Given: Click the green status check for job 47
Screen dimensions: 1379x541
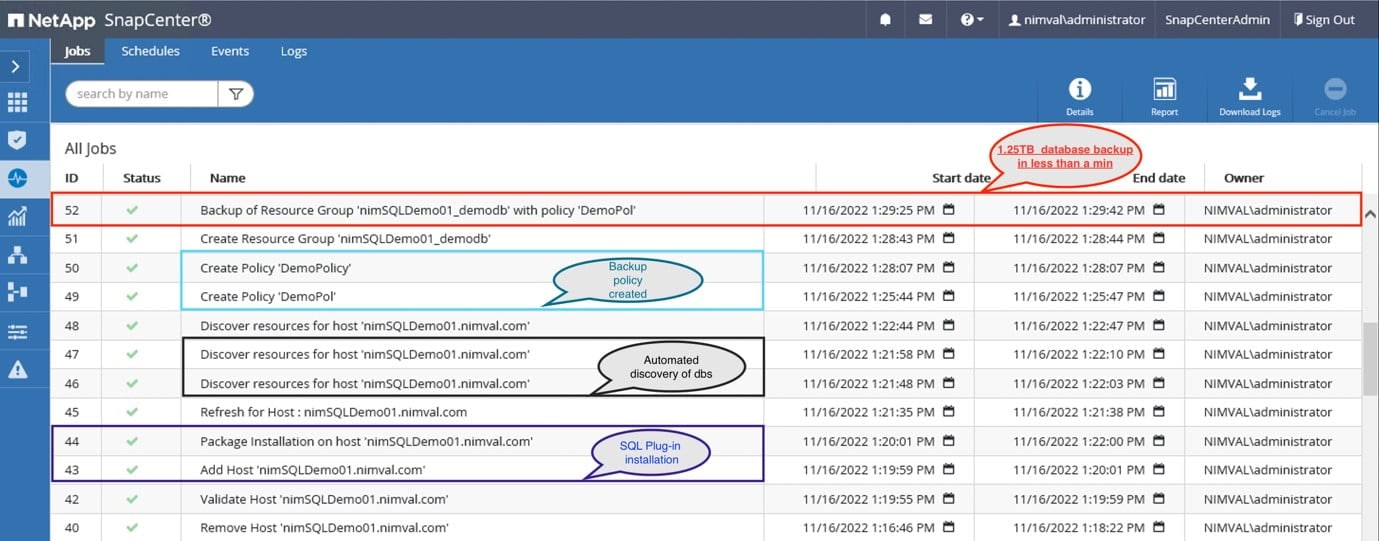Looking at the screenshot, I should [132, 354].
